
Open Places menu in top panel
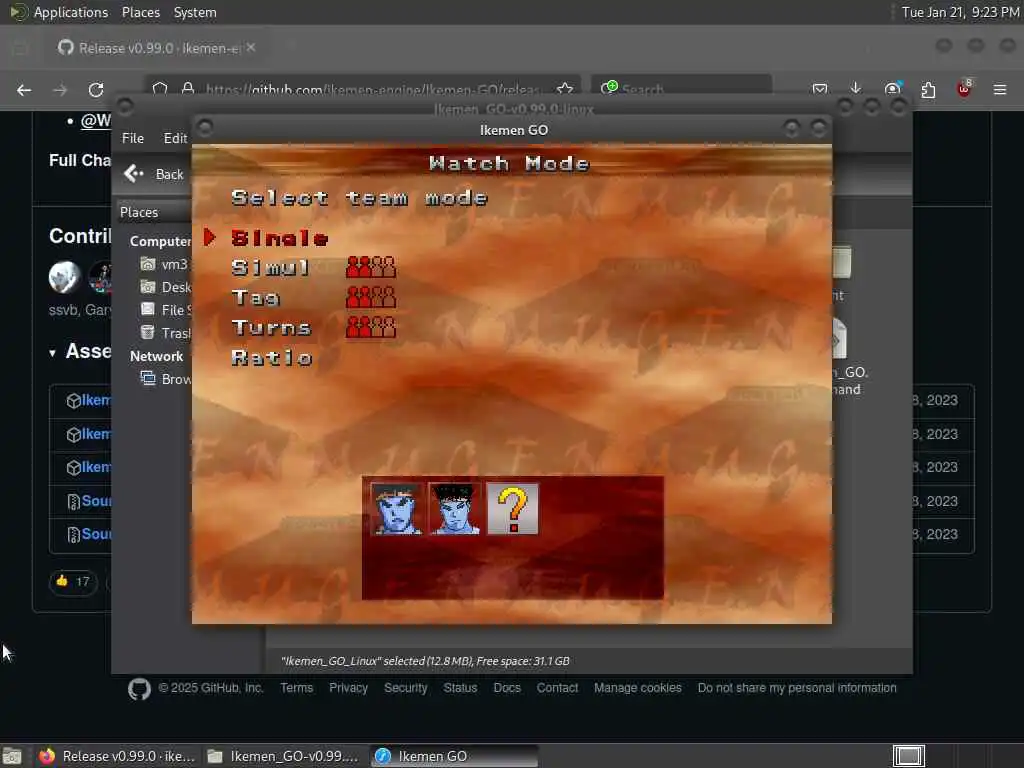pyautogui.click(x=140, y=12)
